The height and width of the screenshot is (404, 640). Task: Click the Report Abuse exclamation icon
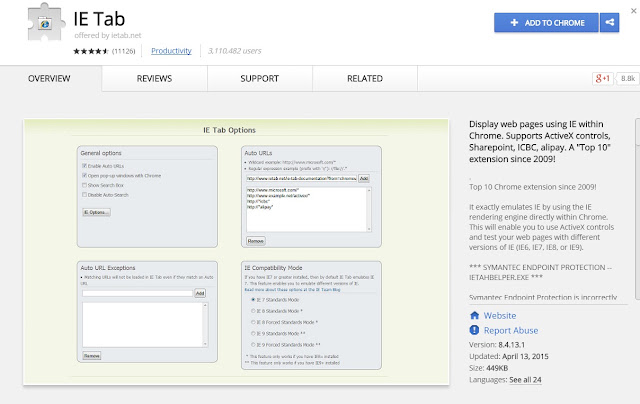tap(474, 330)
